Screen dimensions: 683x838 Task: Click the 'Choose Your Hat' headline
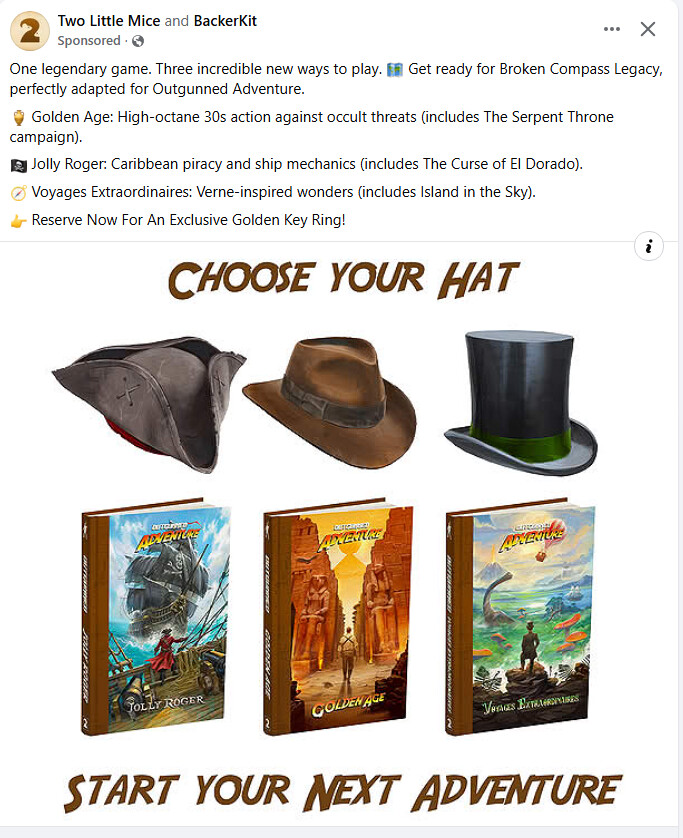343,279
